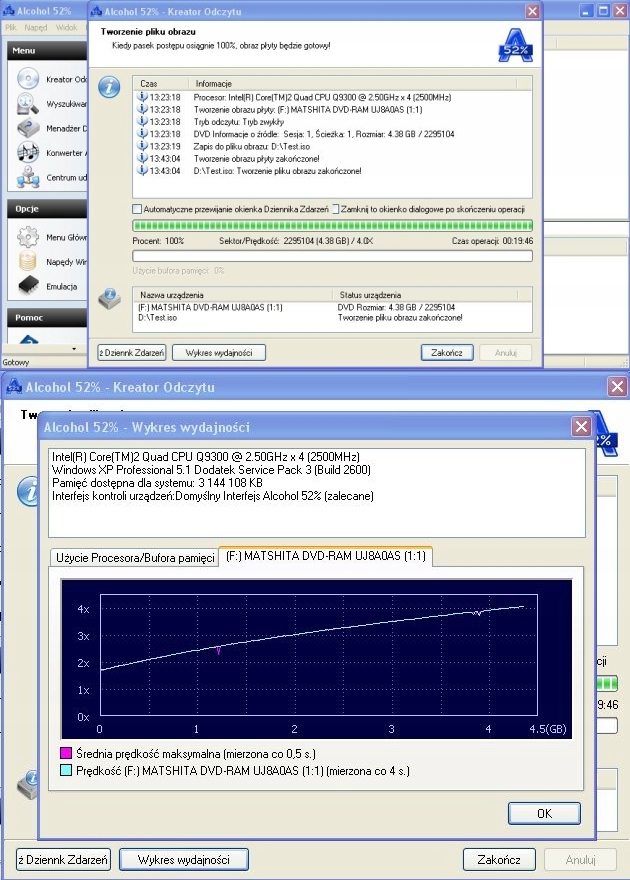
Task: Click Wykres wydajności button behind the graph dialog
Action: (x=184, y=859)
